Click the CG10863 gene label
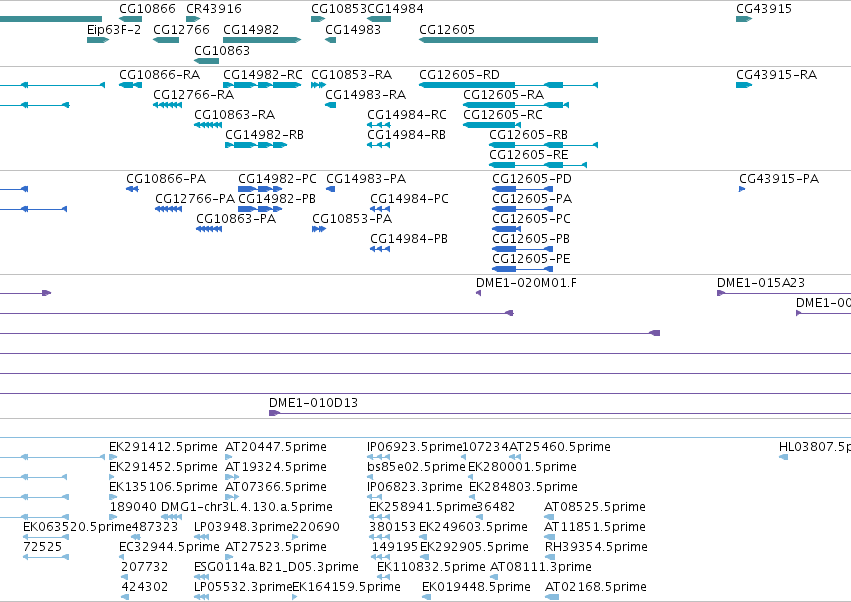The height and width of the screenshot is (602, 851). (x=221, y=50)
